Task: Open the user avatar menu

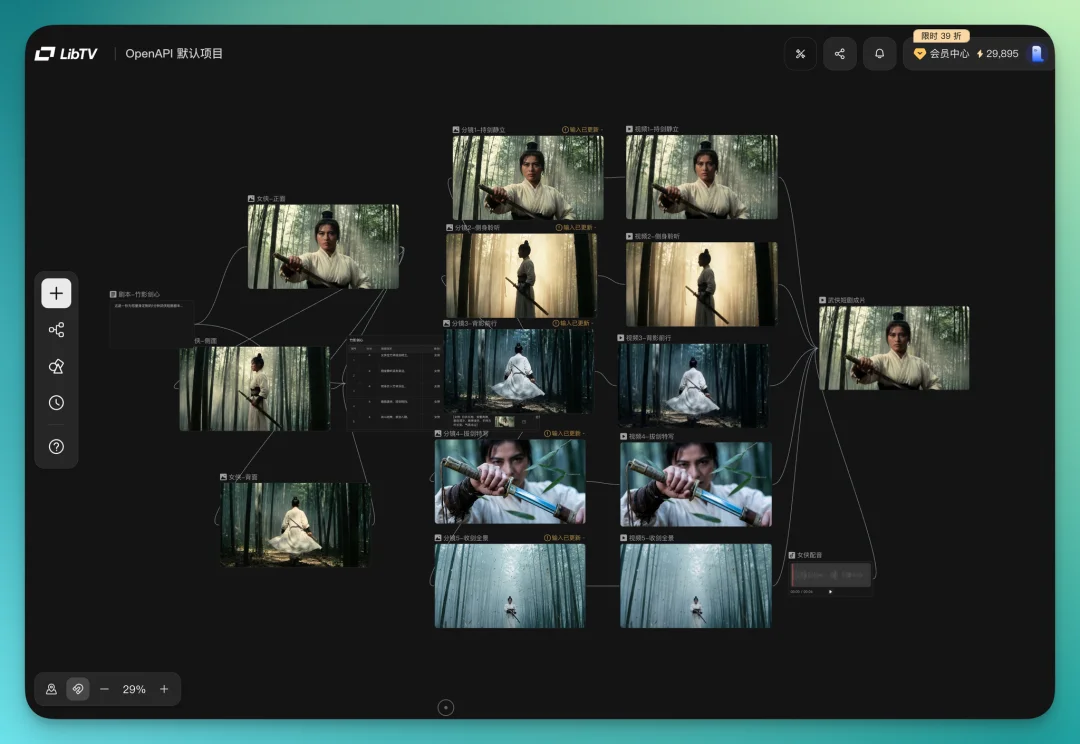Action: (x=1037, y=54)
